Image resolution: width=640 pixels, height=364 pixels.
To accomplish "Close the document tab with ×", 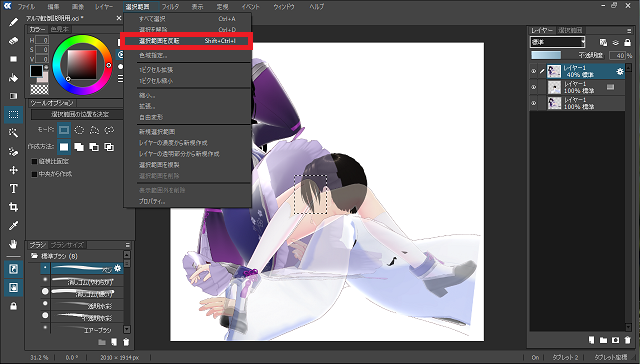I will [119, 18].
